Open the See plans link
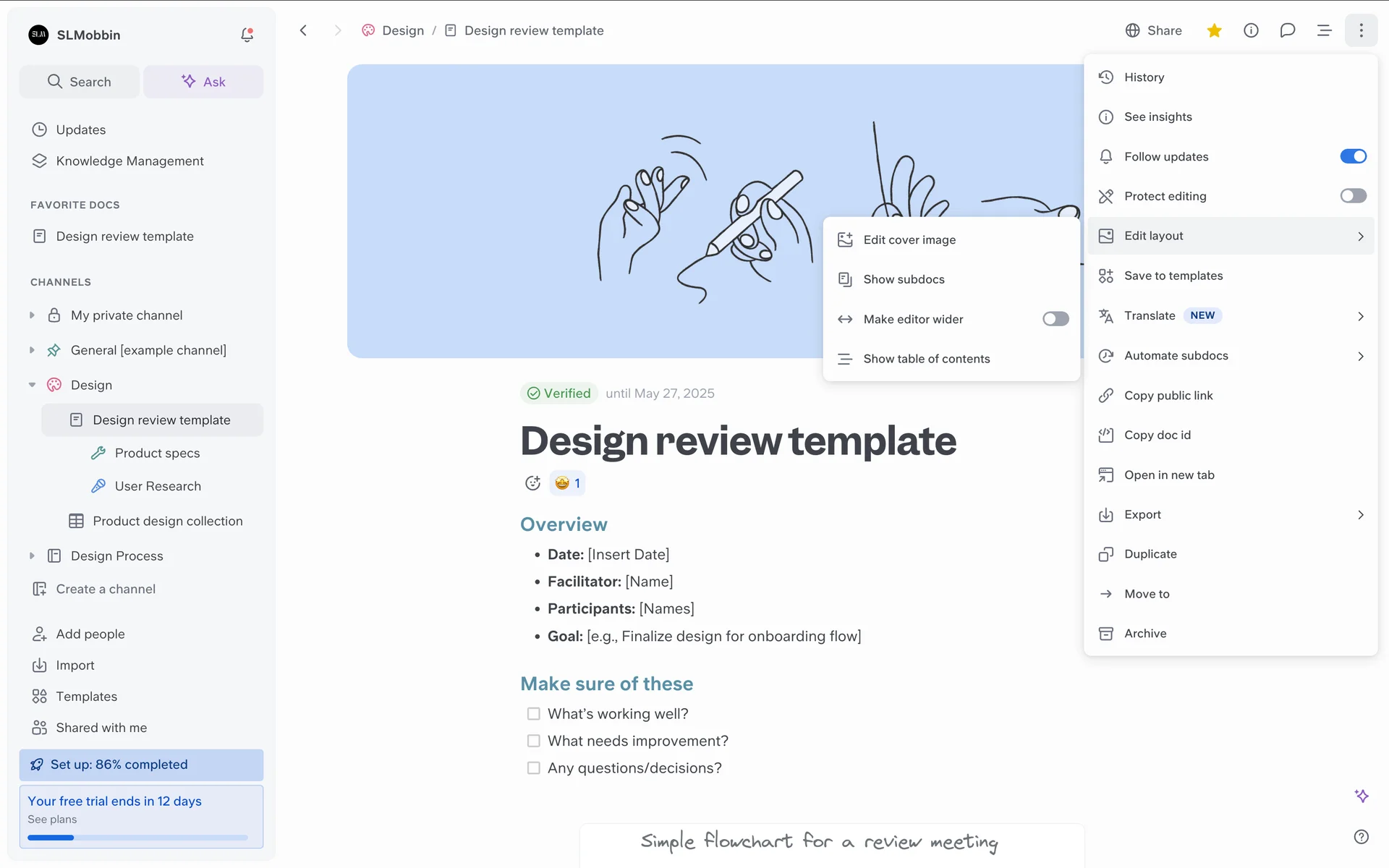Viewport: 1389px width, 868px height. [x=52, y=820]
